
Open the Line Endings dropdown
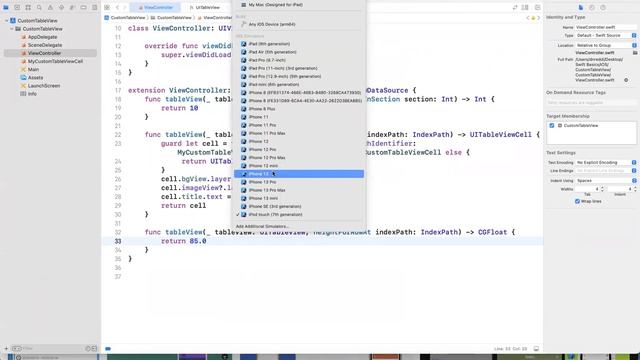[x=606, y=171]
